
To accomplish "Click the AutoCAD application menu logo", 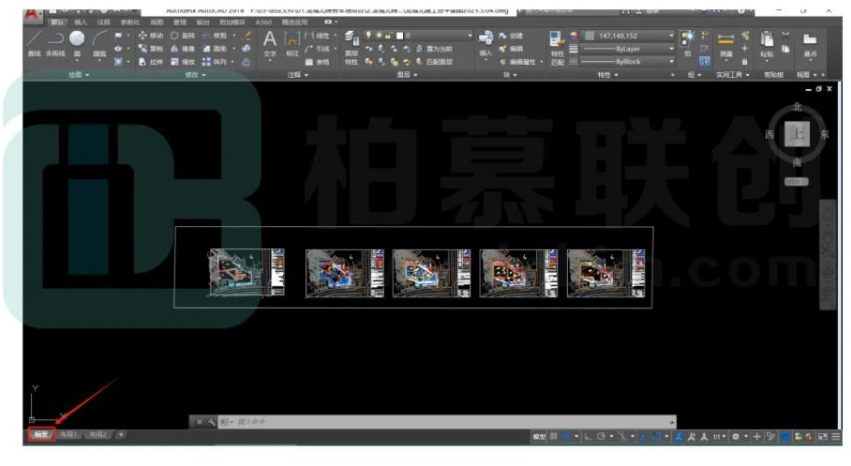I will pyautogui.click(x=33, y=15).
